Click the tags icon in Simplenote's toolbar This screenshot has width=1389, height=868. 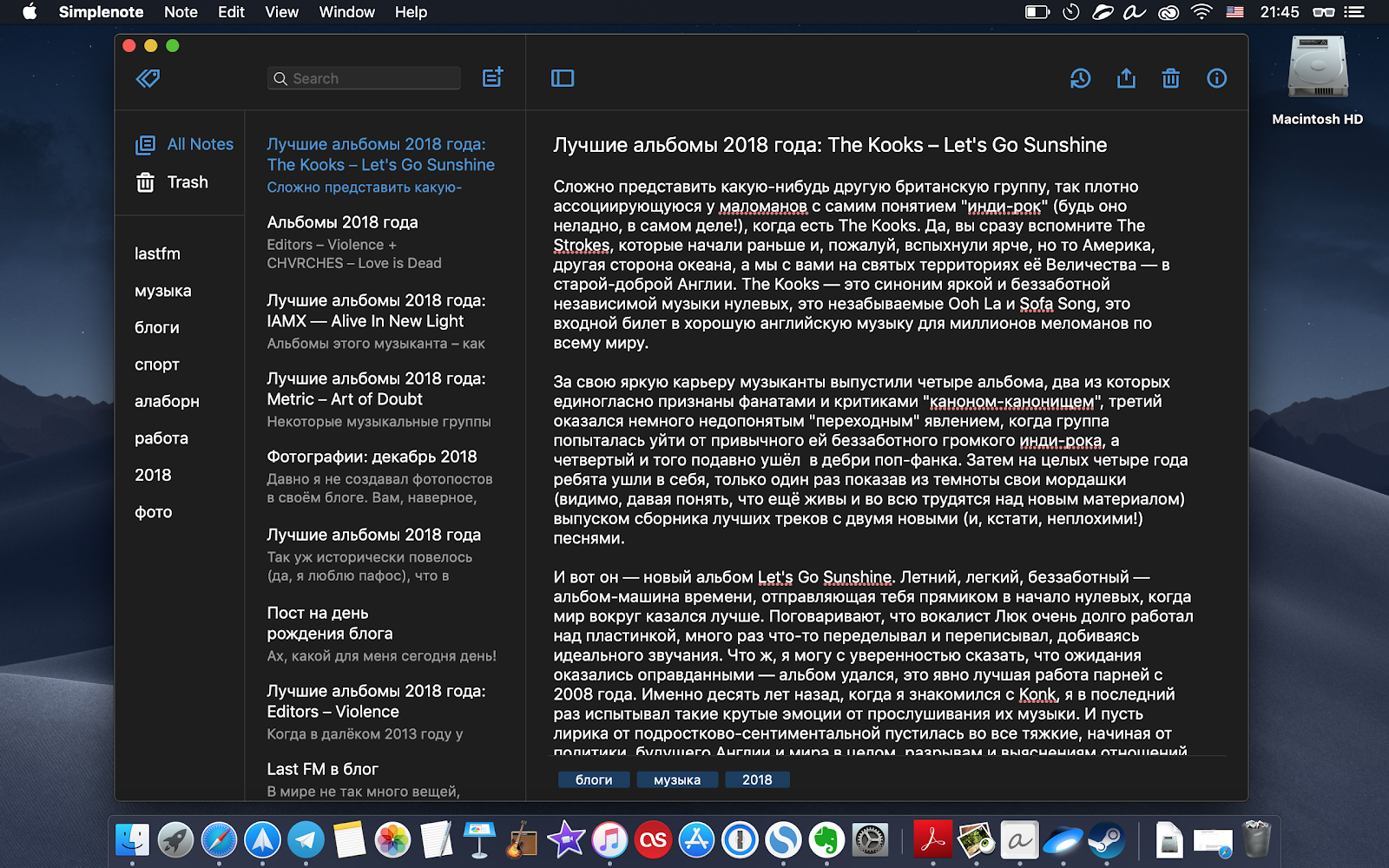pyautogui.click(x=148, y=78)
